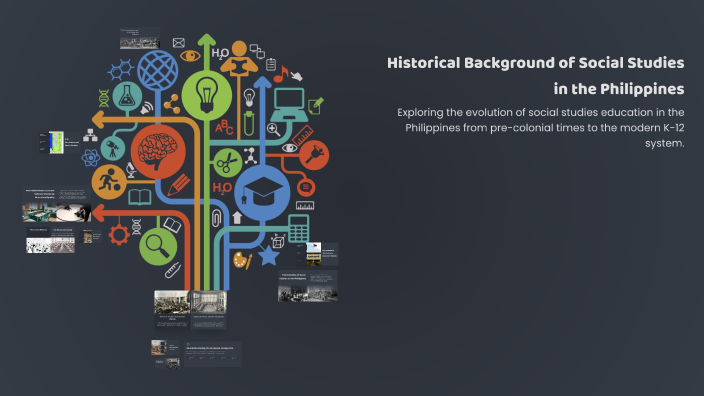
Task: Click the white thermometer icon
Action: [172, 270]
